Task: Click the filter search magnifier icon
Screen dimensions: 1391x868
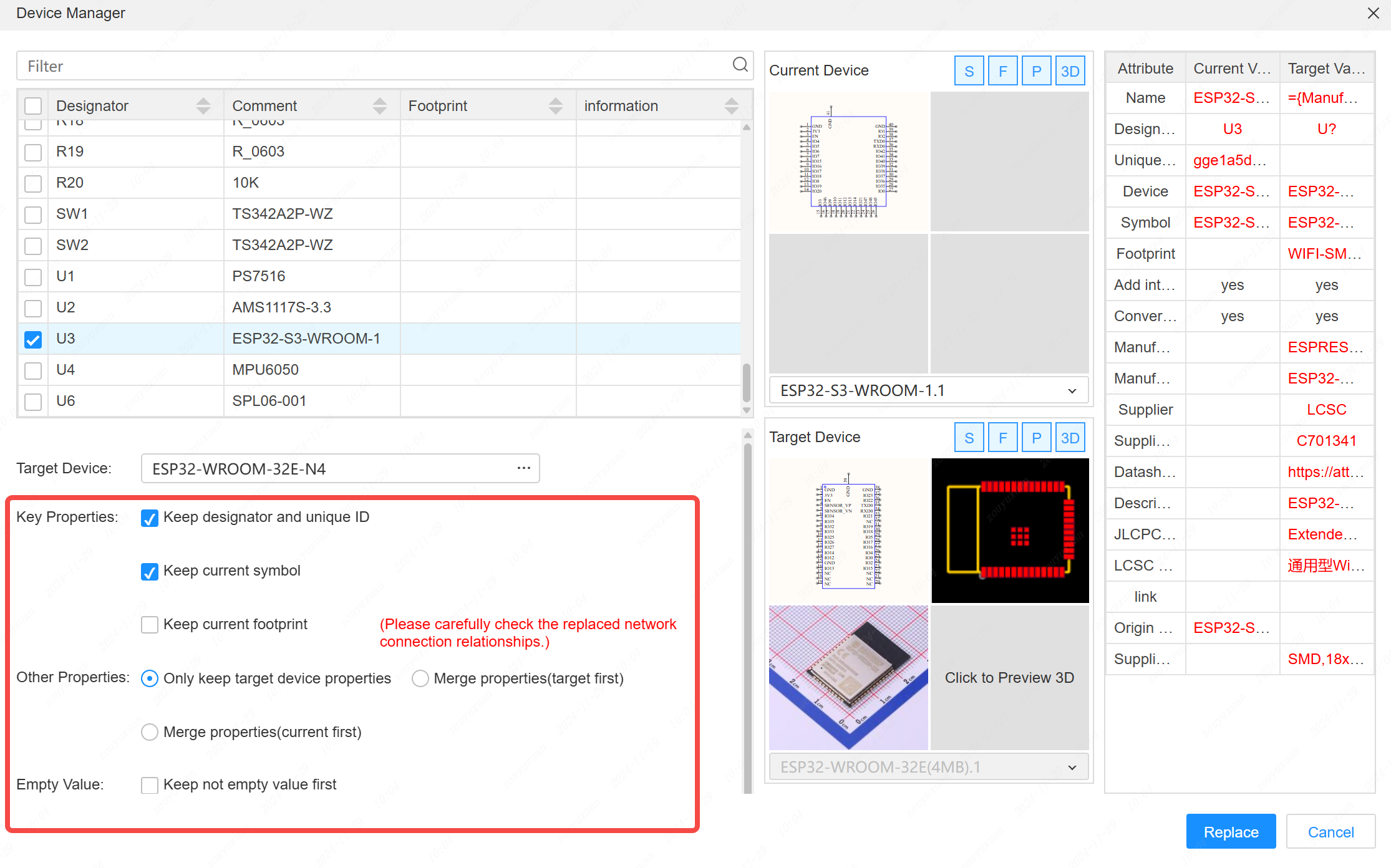Action: pos(740,65)
